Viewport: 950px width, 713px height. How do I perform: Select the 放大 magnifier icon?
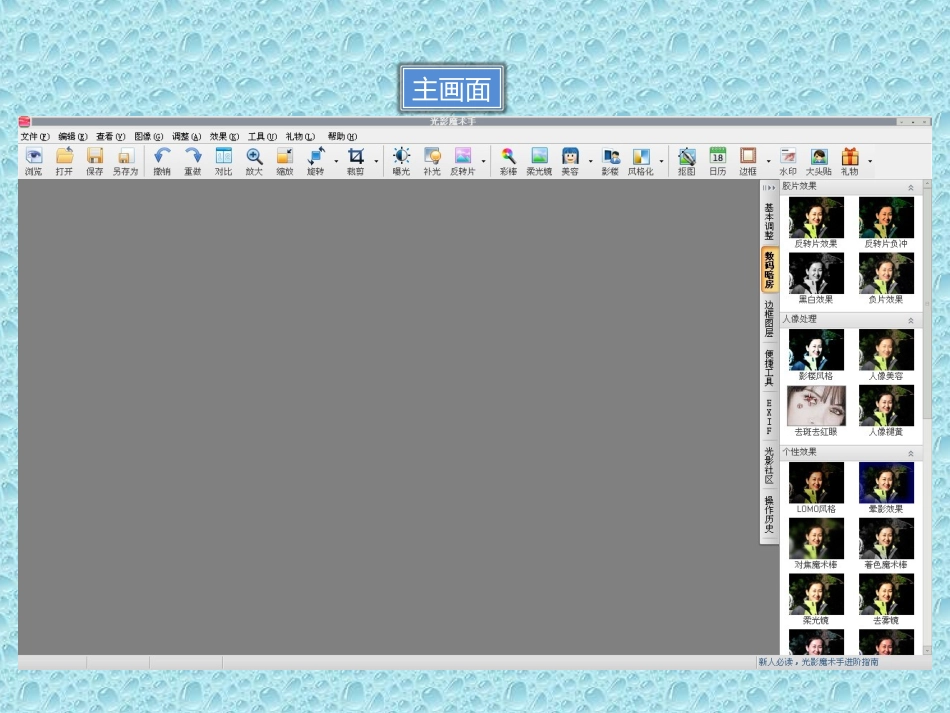pos(254,161)
